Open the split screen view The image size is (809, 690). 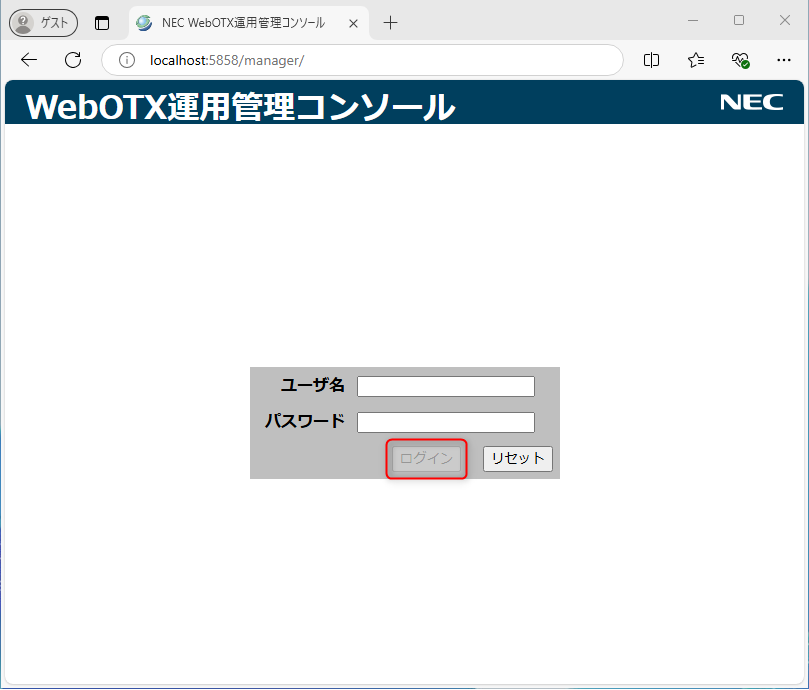[651, 60]
